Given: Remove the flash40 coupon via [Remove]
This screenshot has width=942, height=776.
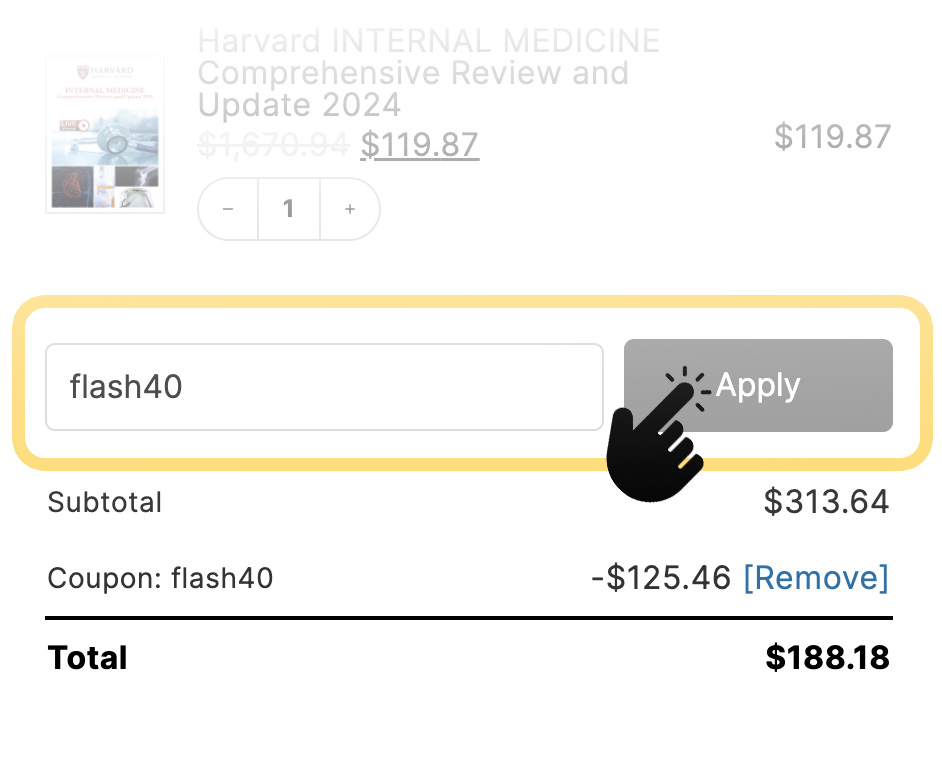Looking at the screenshot, I should click(815, 578).
